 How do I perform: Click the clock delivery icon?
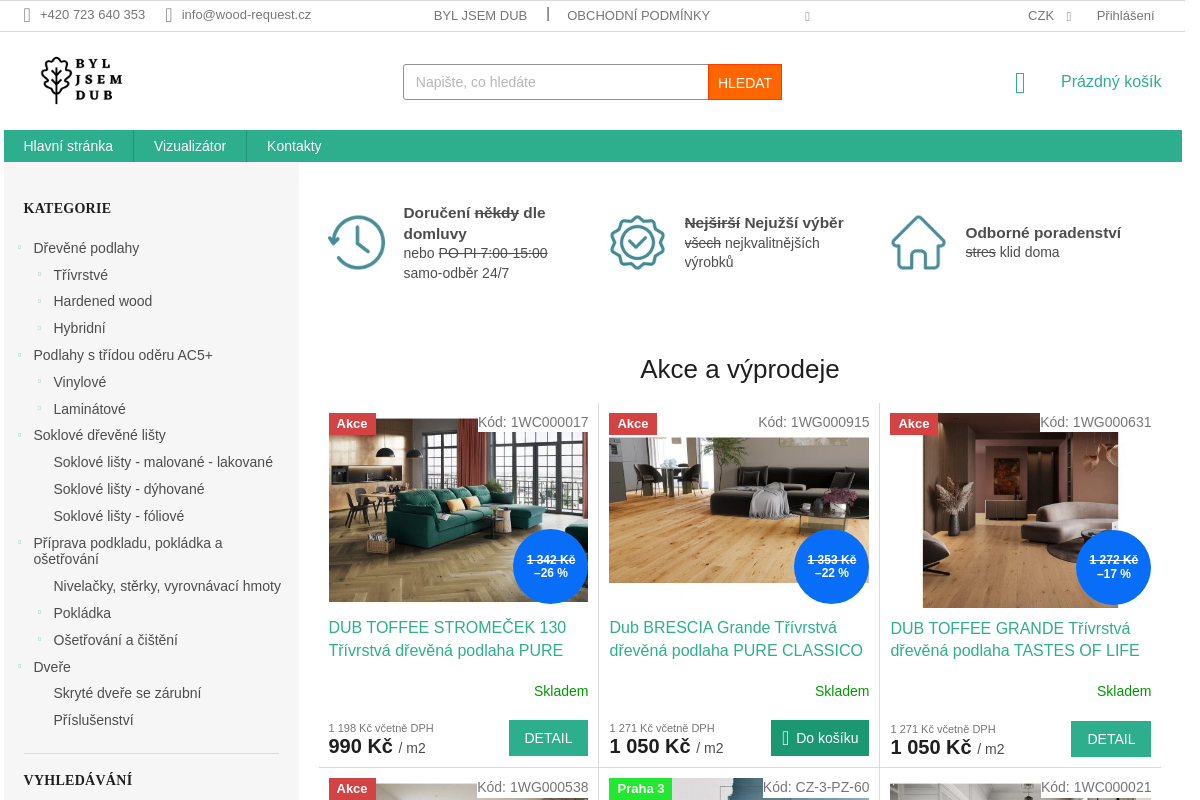click(356, 242)
